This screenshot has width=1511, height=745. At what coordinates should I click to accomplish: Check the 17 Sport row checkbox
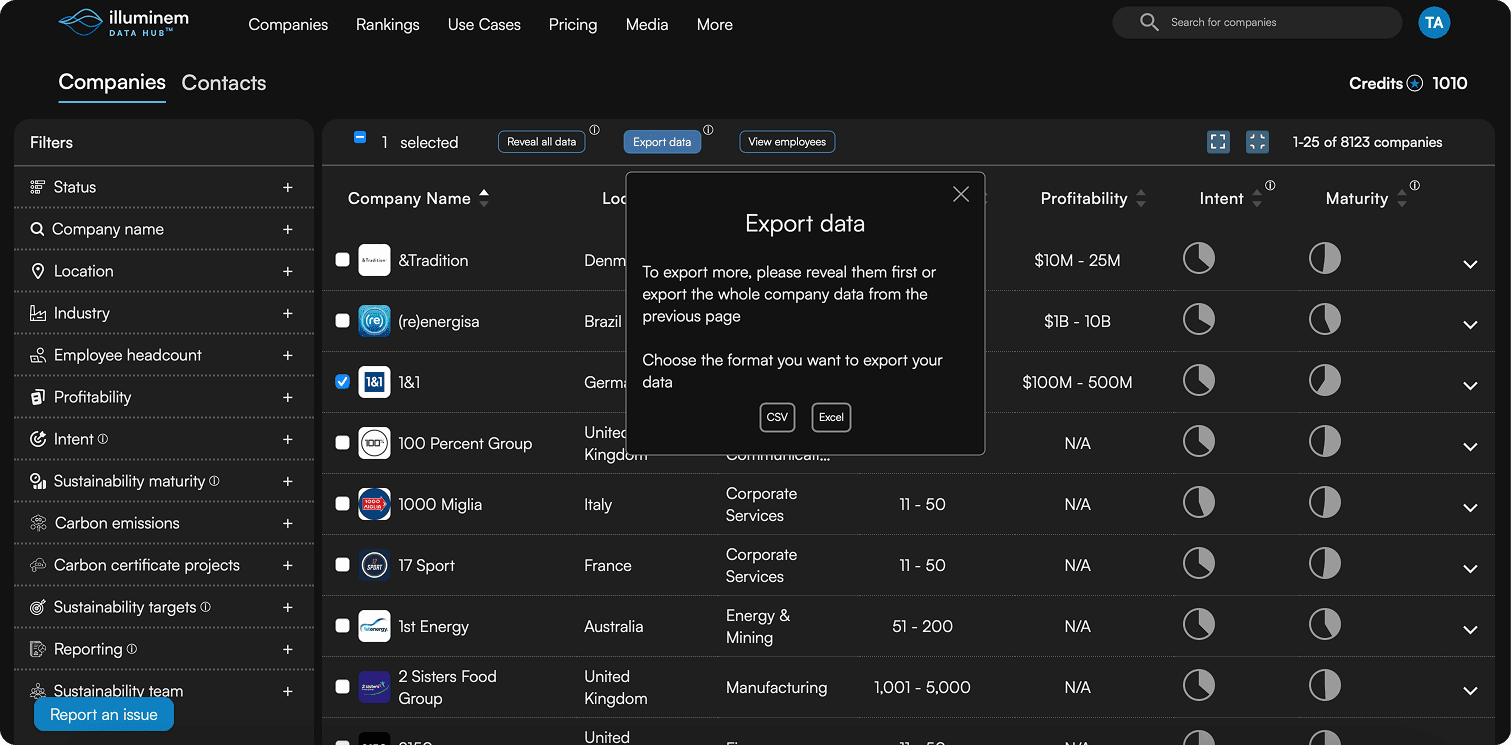coord(342,565)
